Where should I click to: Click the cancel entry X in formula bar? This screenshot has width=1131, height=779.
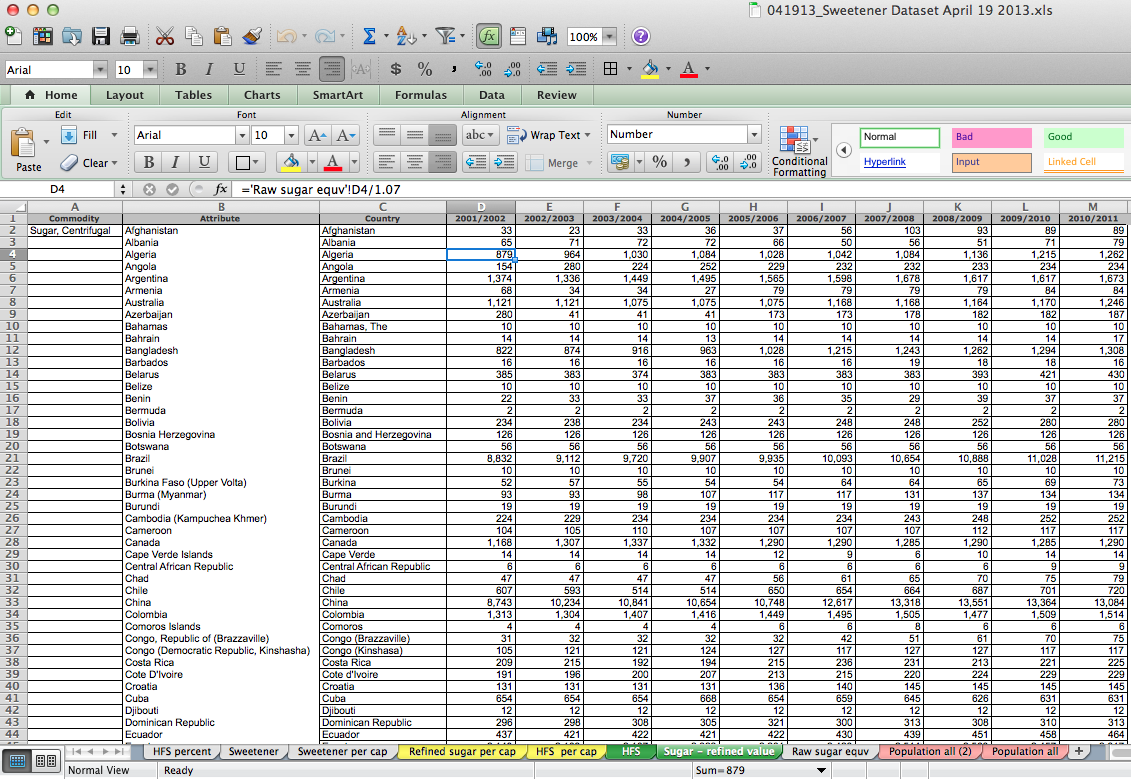149,189
